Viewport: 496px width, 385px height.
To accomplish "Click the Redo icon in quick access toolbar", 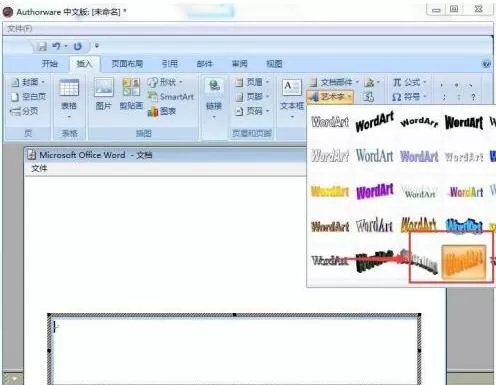I will click(78, 46).
